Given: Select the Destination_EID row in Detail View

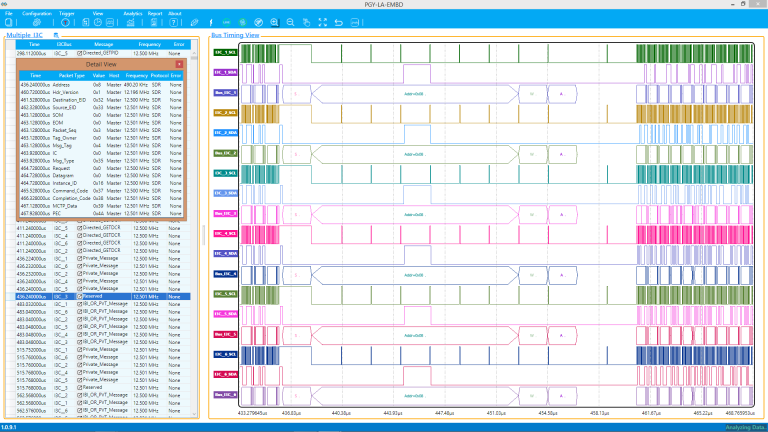Looking at the screenshot, I should (x=101, y=100).
